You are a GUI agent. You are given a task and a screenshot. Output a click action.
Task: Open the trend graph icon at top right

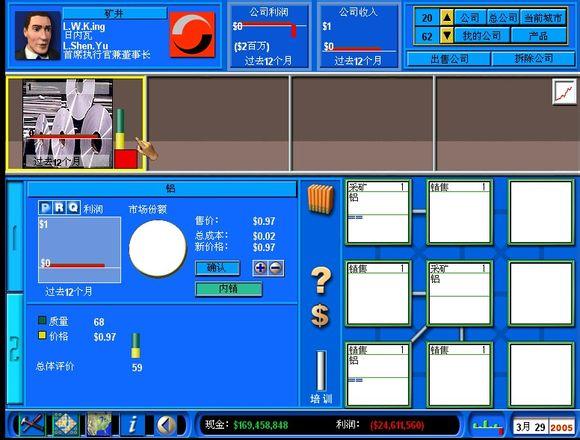564,92
